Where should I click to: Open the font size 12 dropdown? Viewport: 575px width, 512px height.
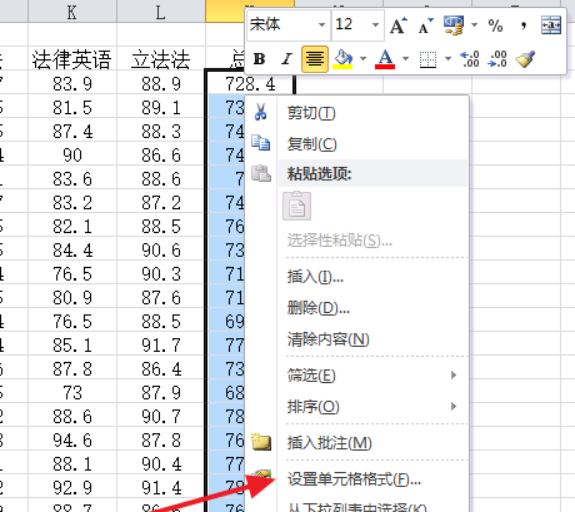click(375, 25)
